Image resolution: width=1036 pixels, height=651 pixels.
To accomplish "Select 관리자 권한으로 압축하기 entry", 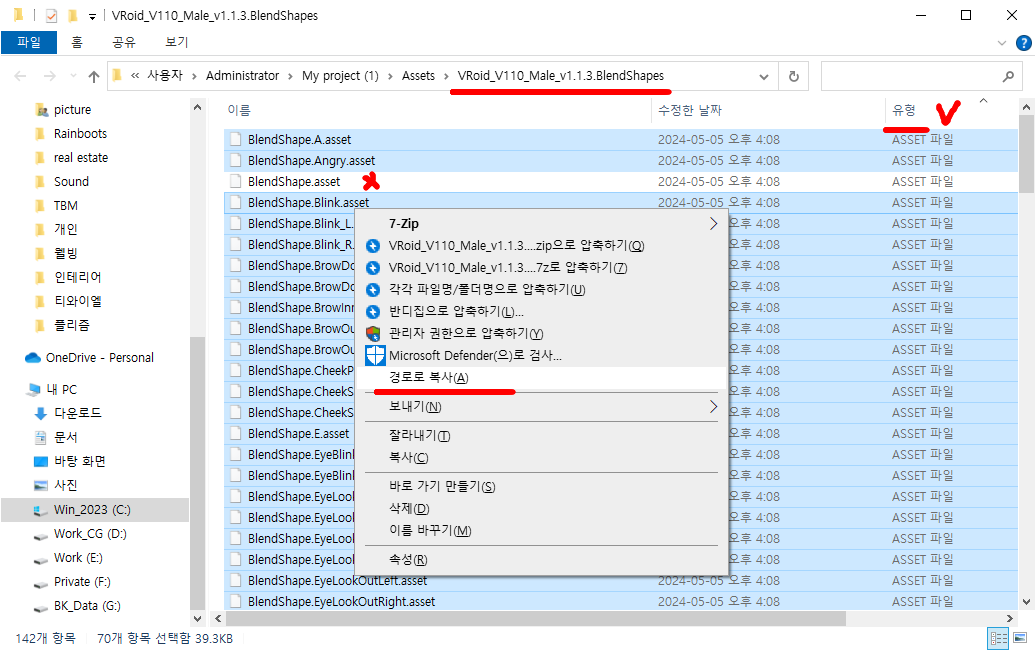I will [542, 333].
